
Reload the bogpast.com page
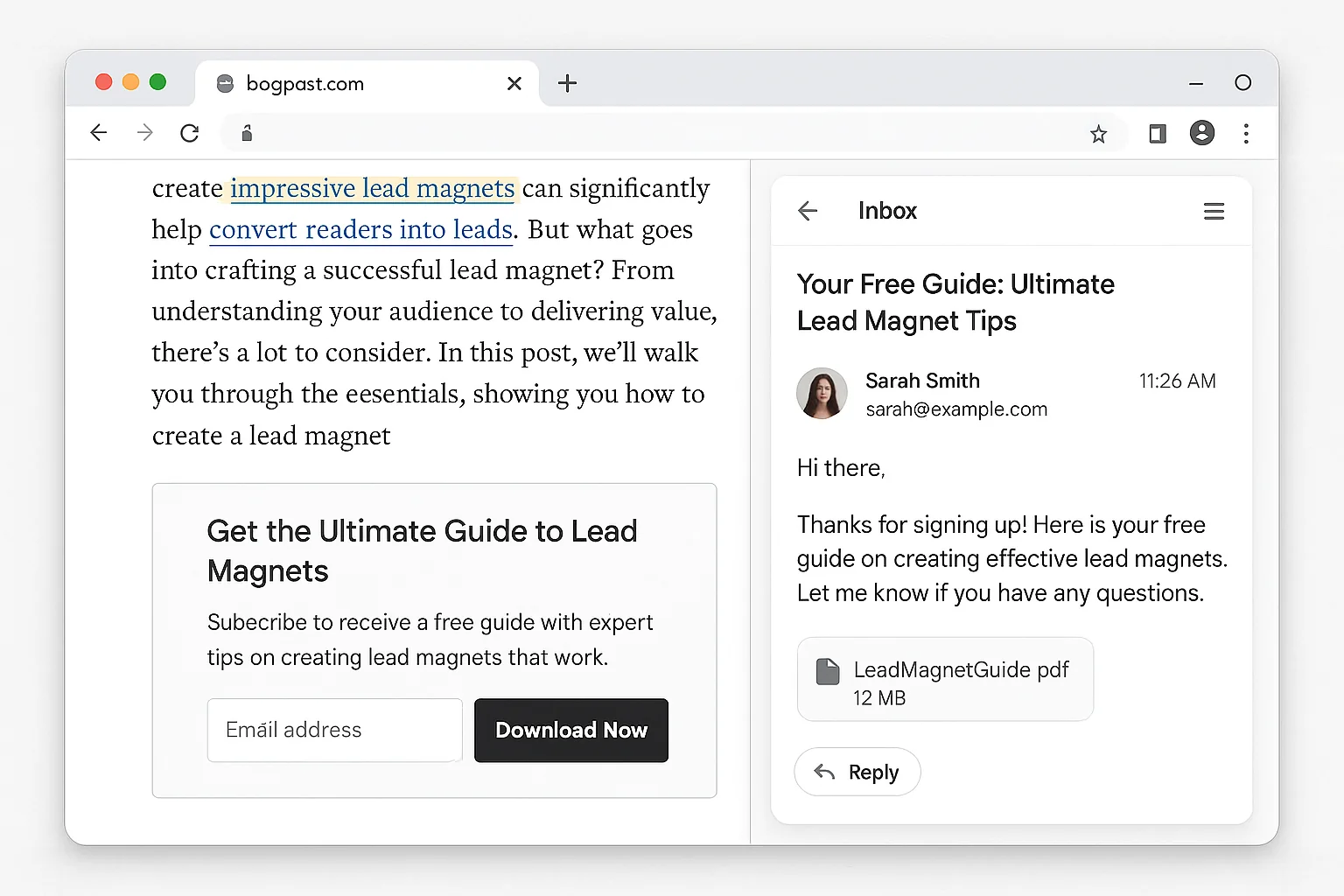[190, 133]
